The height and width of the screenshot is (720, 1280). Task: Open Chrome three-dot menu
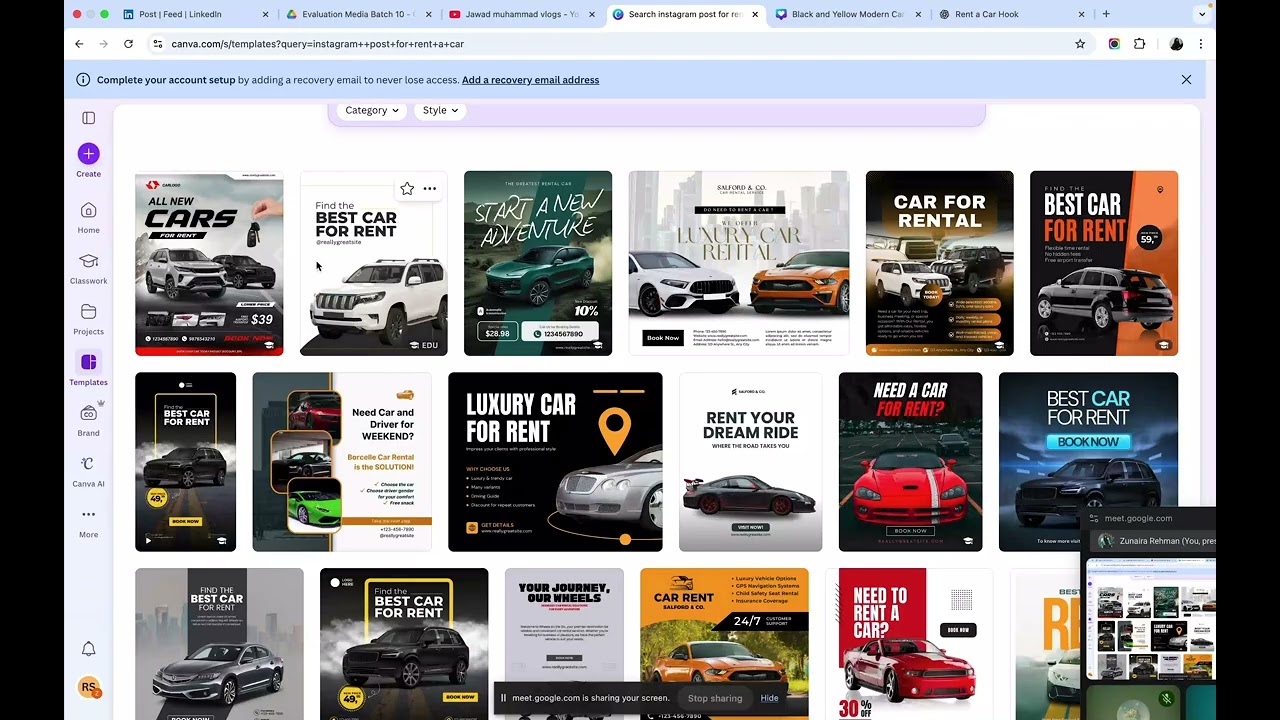pyautogui.click(x=1200, y=44)
